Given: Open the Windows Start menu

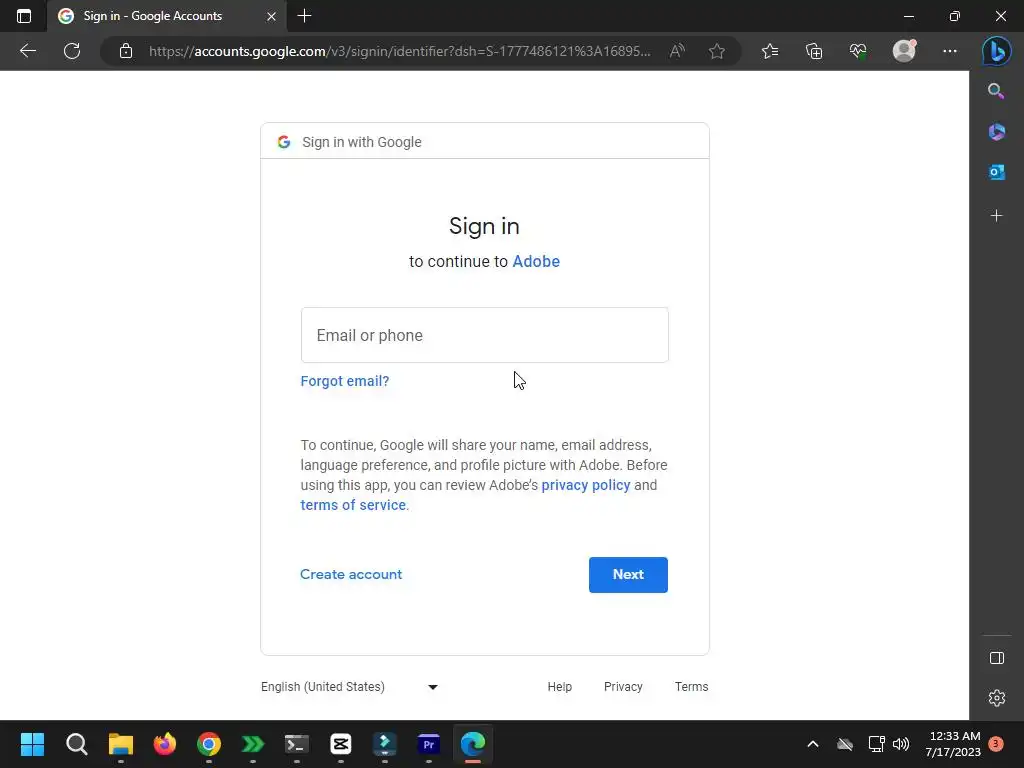Looking at the screenshot, I should tap(32, 744).
